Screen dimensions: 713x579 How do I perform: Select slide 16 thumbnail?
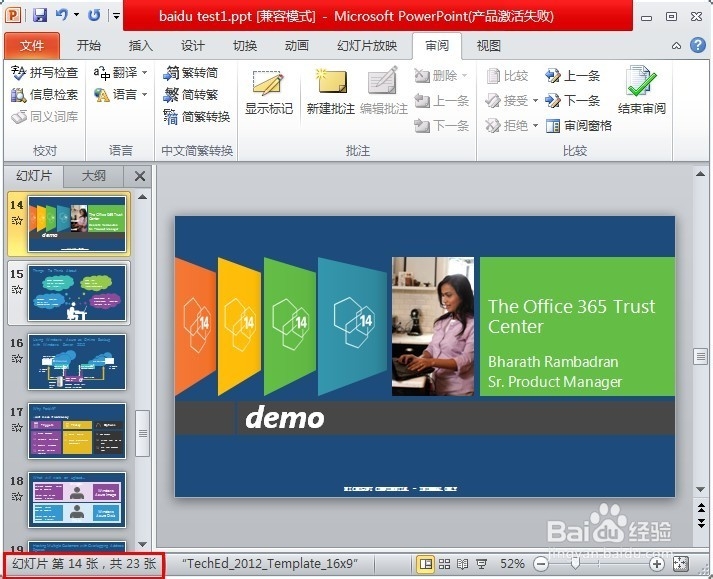[77, 362]
